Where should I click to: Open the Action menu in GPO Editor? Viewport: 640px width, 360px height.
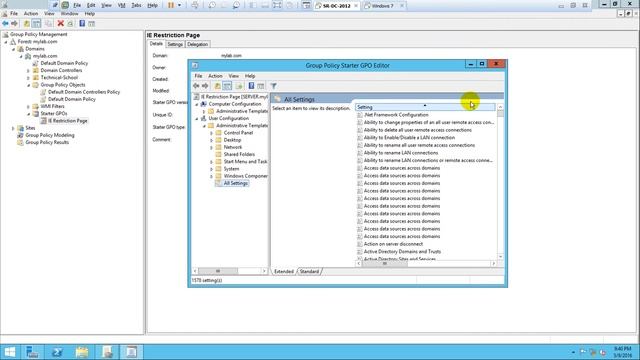coord(215,76)
